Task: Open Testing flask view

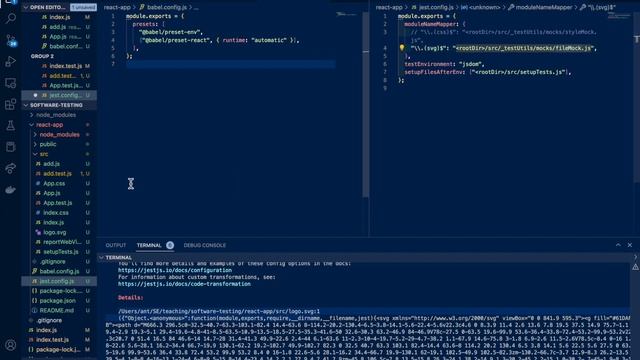Action: [11, 126]
